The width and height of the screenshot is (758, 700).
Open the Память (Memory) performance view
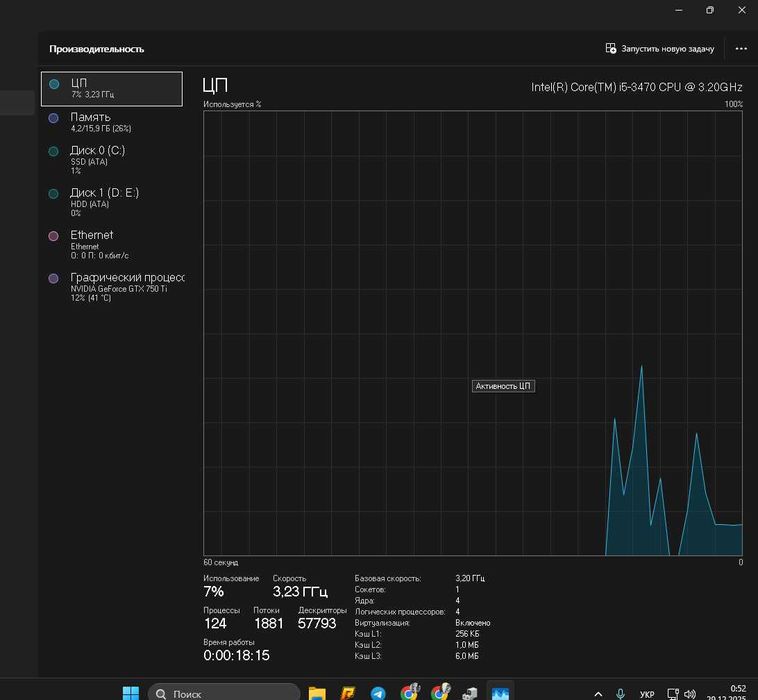point(112,122)
